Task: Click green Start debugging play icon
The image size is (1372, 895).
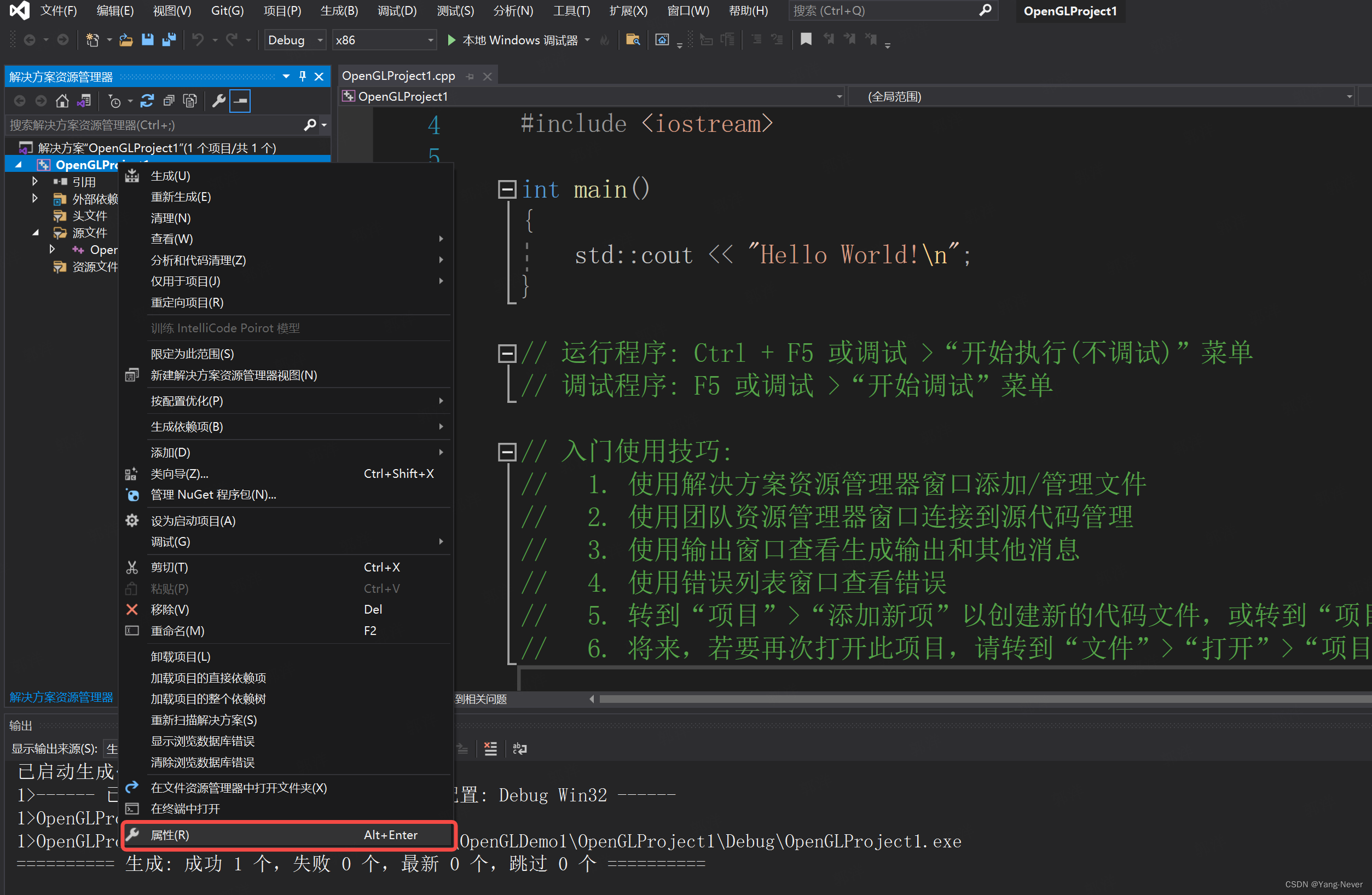Action: click(451, 40)
